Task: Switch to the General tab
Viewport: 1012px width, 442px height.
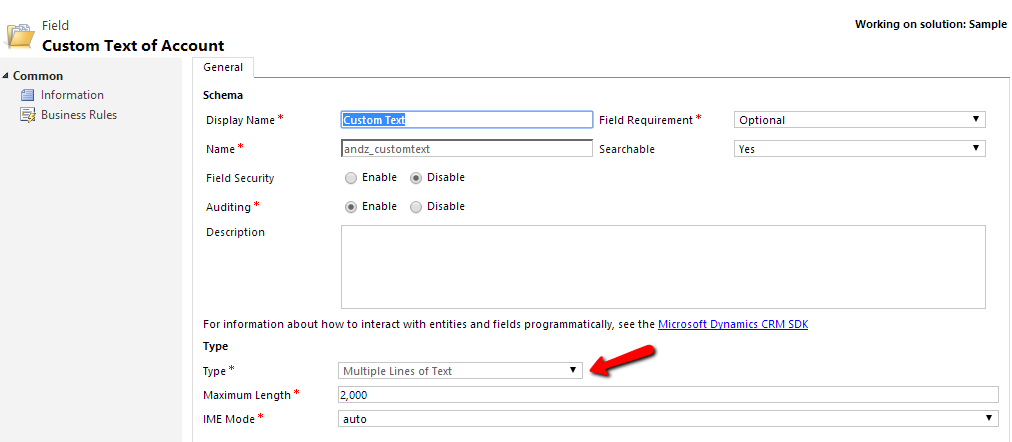Action: [223, 67]
